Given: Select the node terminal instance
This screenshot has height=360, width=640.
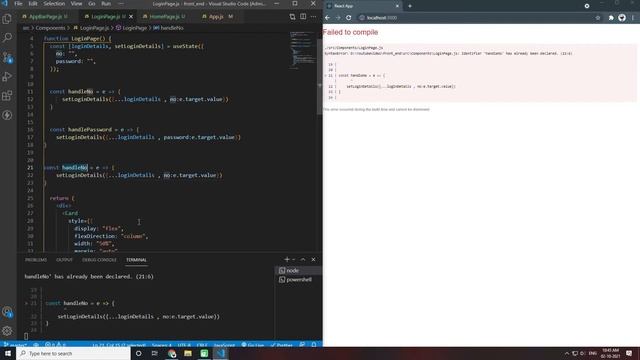Looking at the screenshot, I should coord(298,271).
